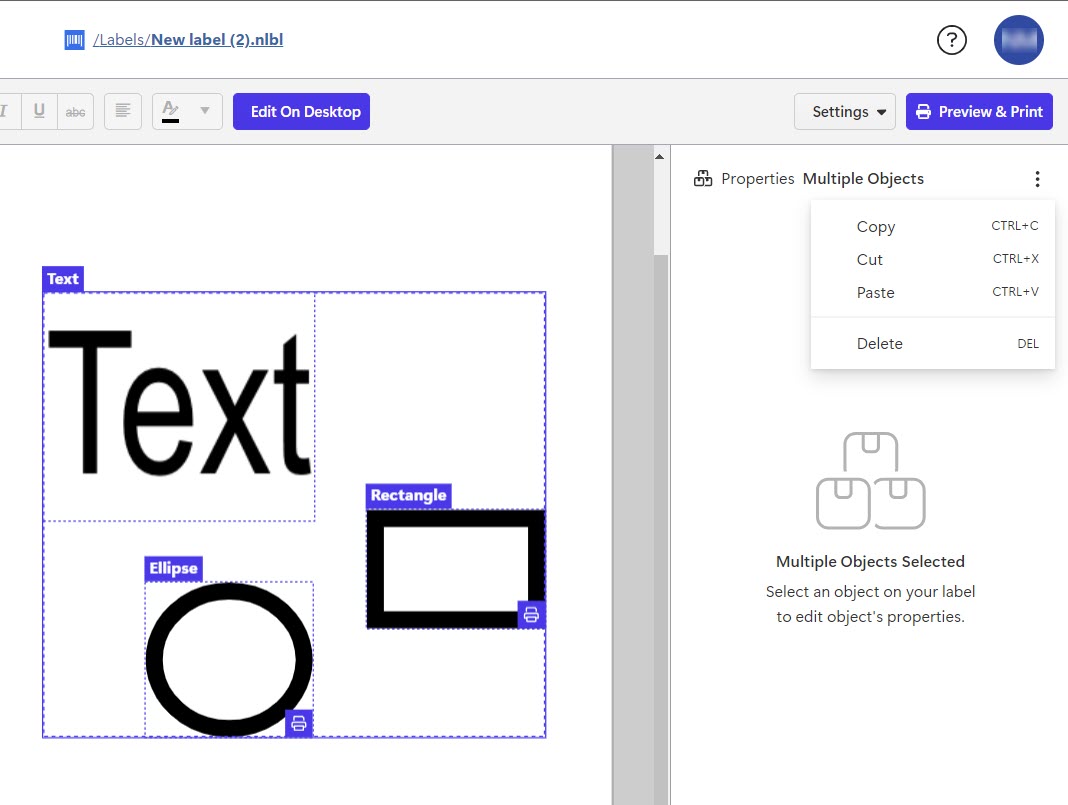Image resolution: width=1068 pixels, height=805 pixels.
Task: Choose Paste from the context menu
Action: pos(932,292)
